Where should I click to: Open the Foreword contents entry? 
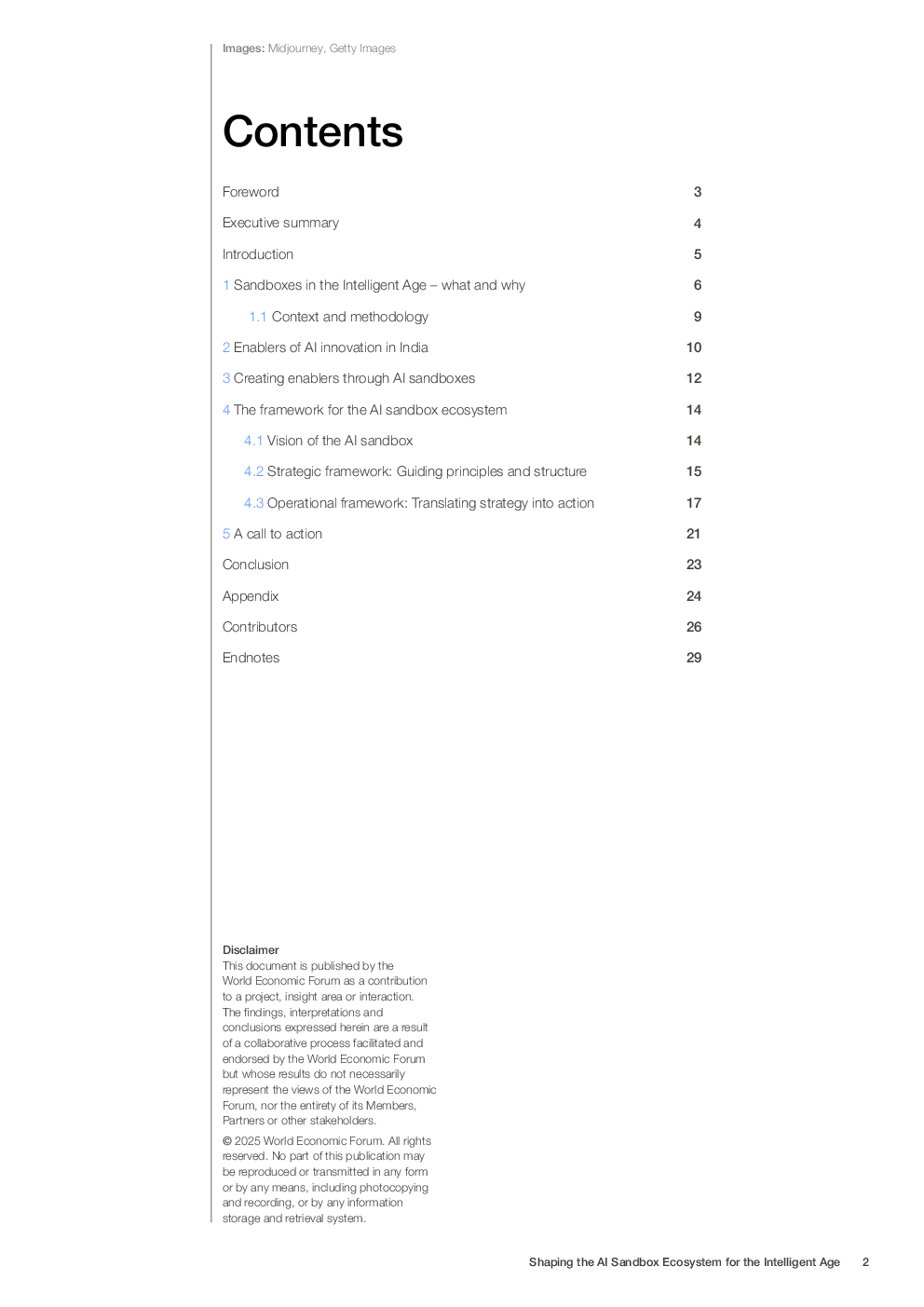click(x=251, y=192)
